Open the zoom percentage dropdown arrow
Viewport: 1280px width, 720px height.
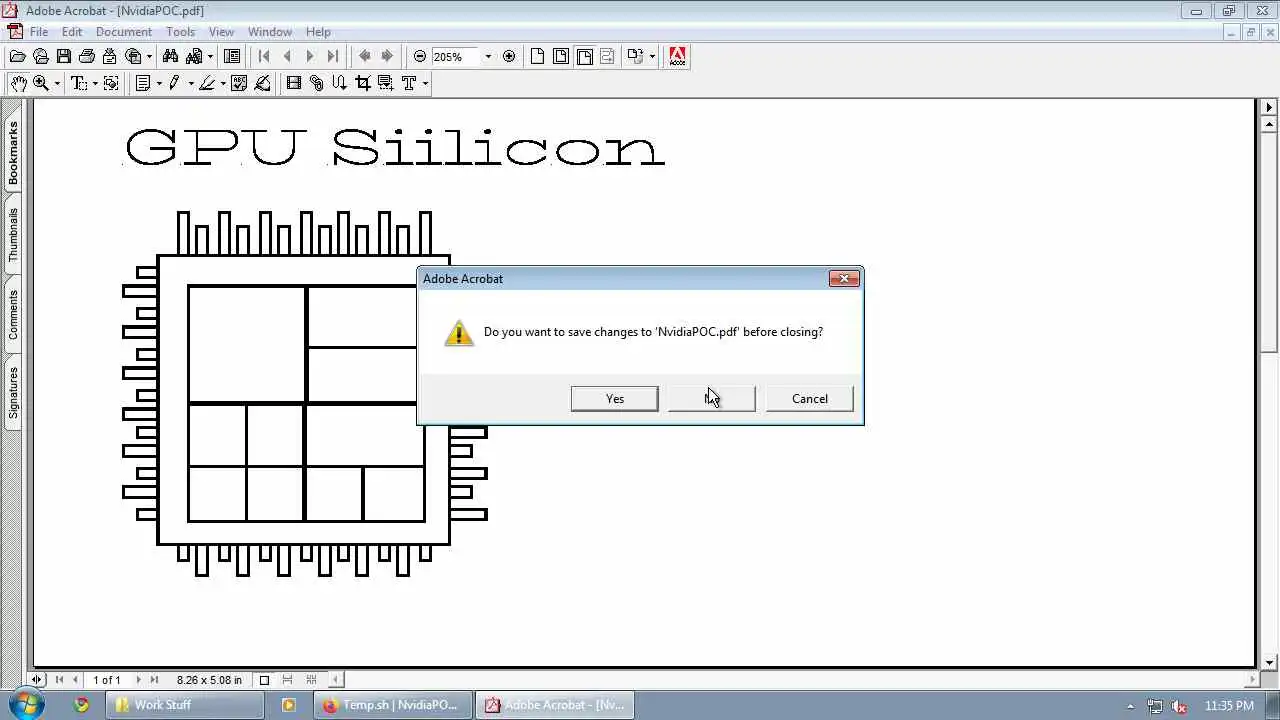[x=488, y=57]
